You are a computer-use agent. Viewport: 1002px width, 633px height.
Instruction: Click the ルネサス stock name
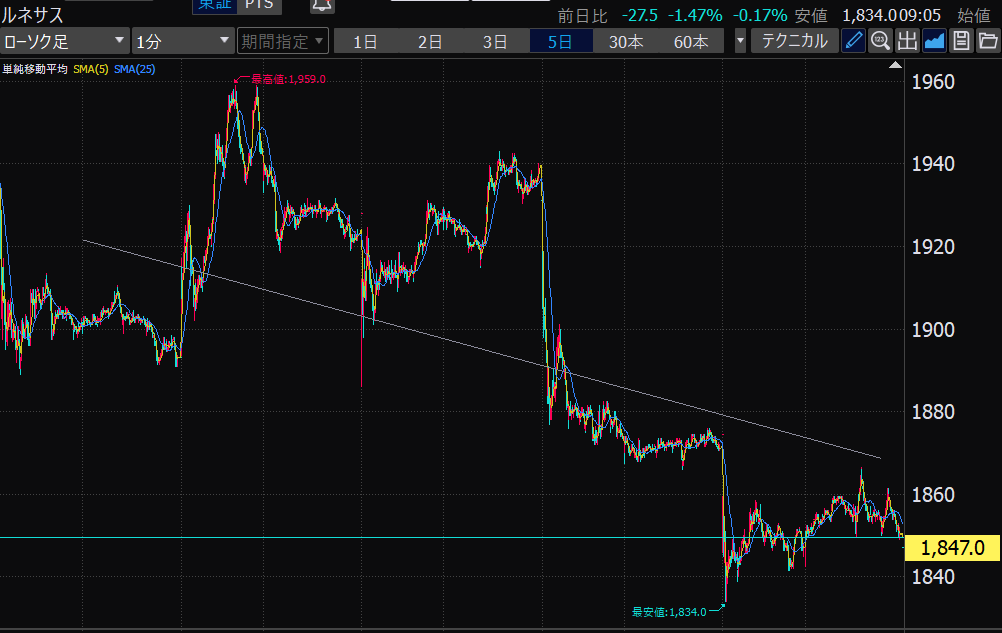[x=33, y=14]
